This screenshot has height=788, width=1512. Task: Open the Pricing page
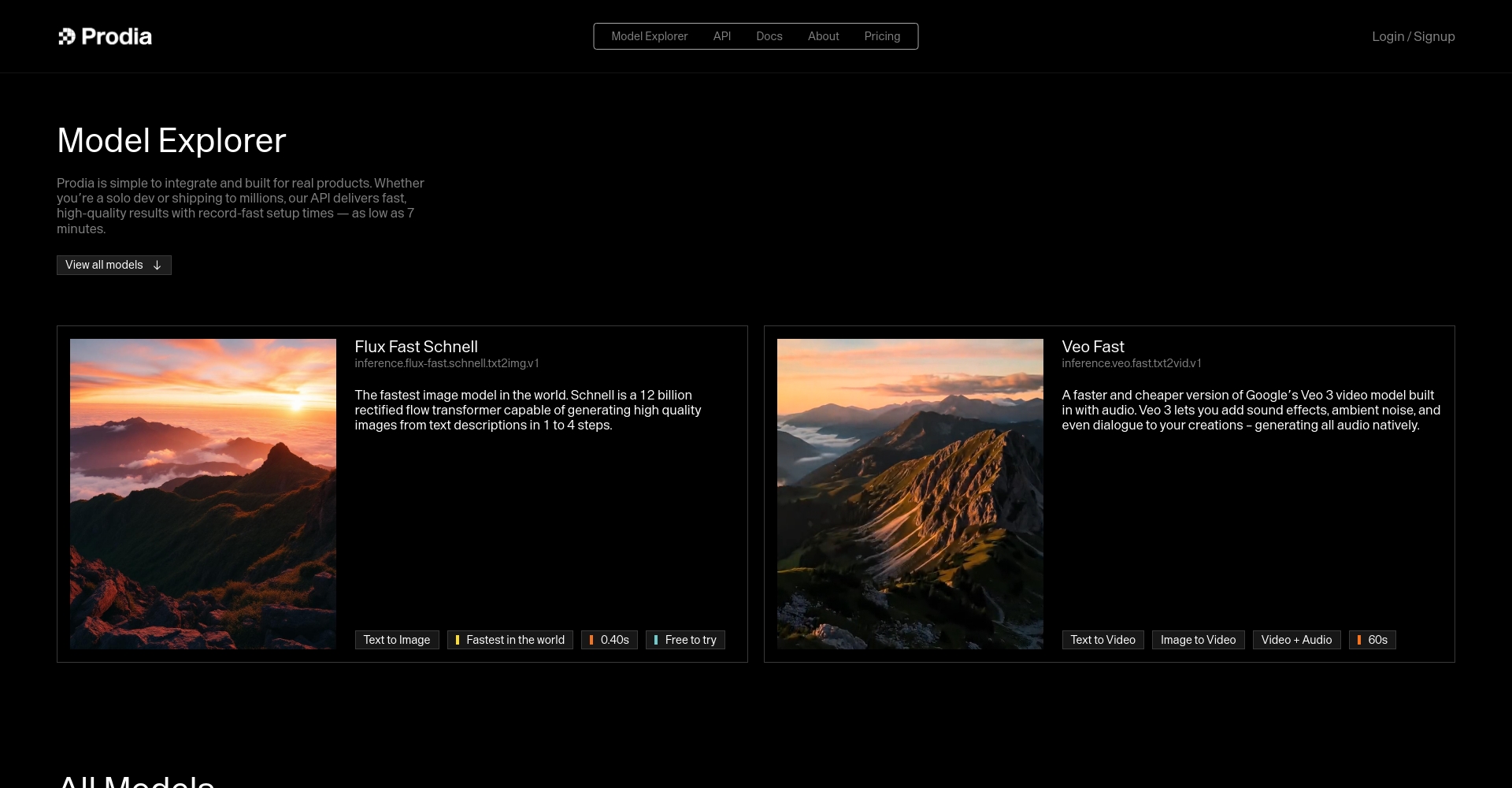click(x=882, y=36)
